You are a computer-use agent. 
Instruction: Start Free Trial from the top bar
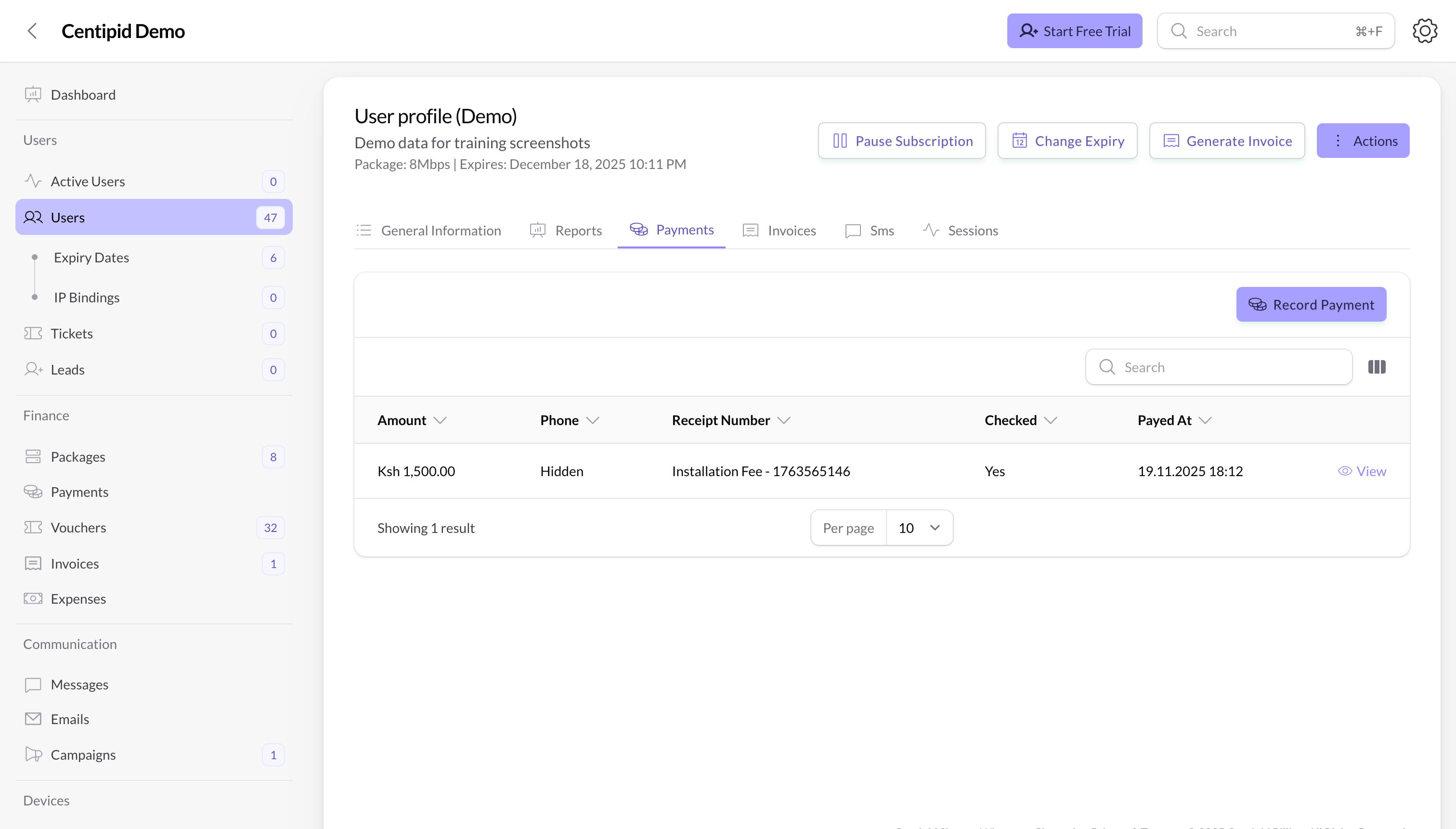coord(1074,31)
